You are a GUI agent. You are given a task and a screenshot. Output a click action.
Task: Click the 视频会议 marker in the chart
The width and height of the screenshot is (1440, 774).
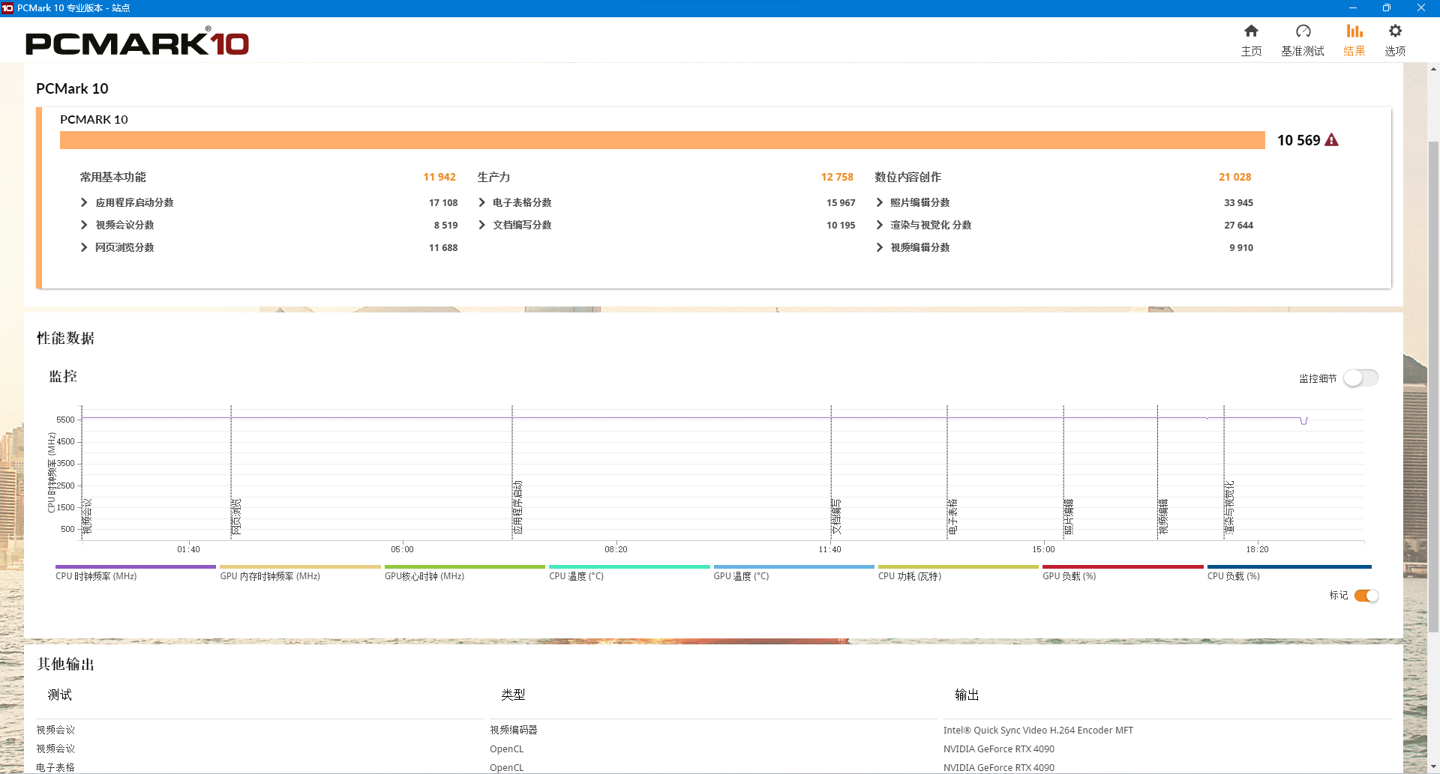point(87,517)
